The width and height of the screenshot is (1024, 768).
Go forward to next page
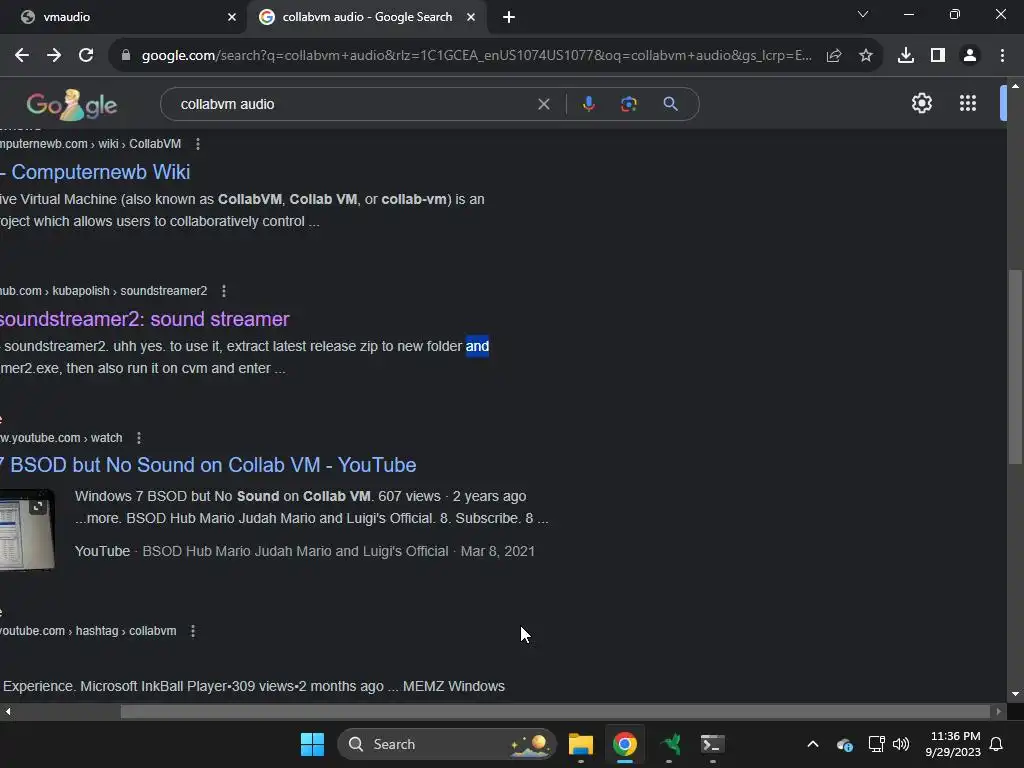pyautogui.click(x=54, y=56)
